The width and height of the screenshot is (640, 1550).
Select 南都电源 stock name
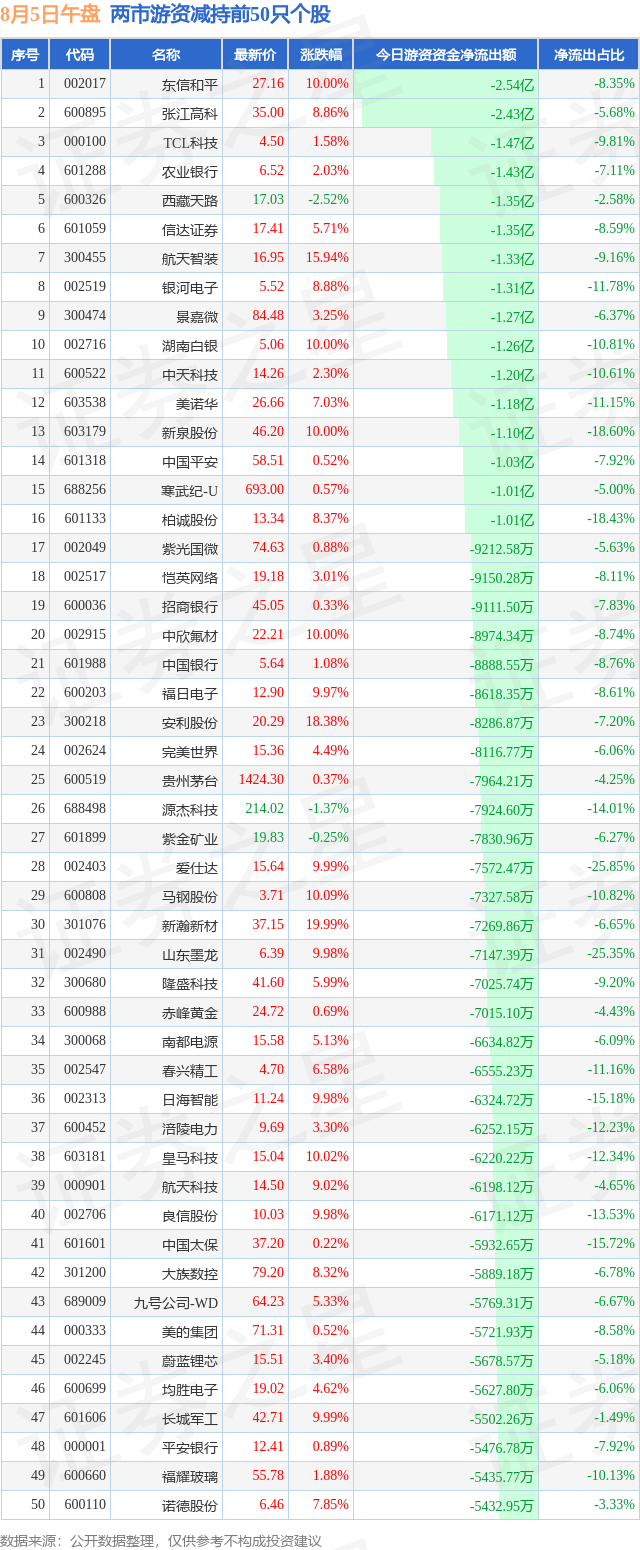coord(190,1041)
